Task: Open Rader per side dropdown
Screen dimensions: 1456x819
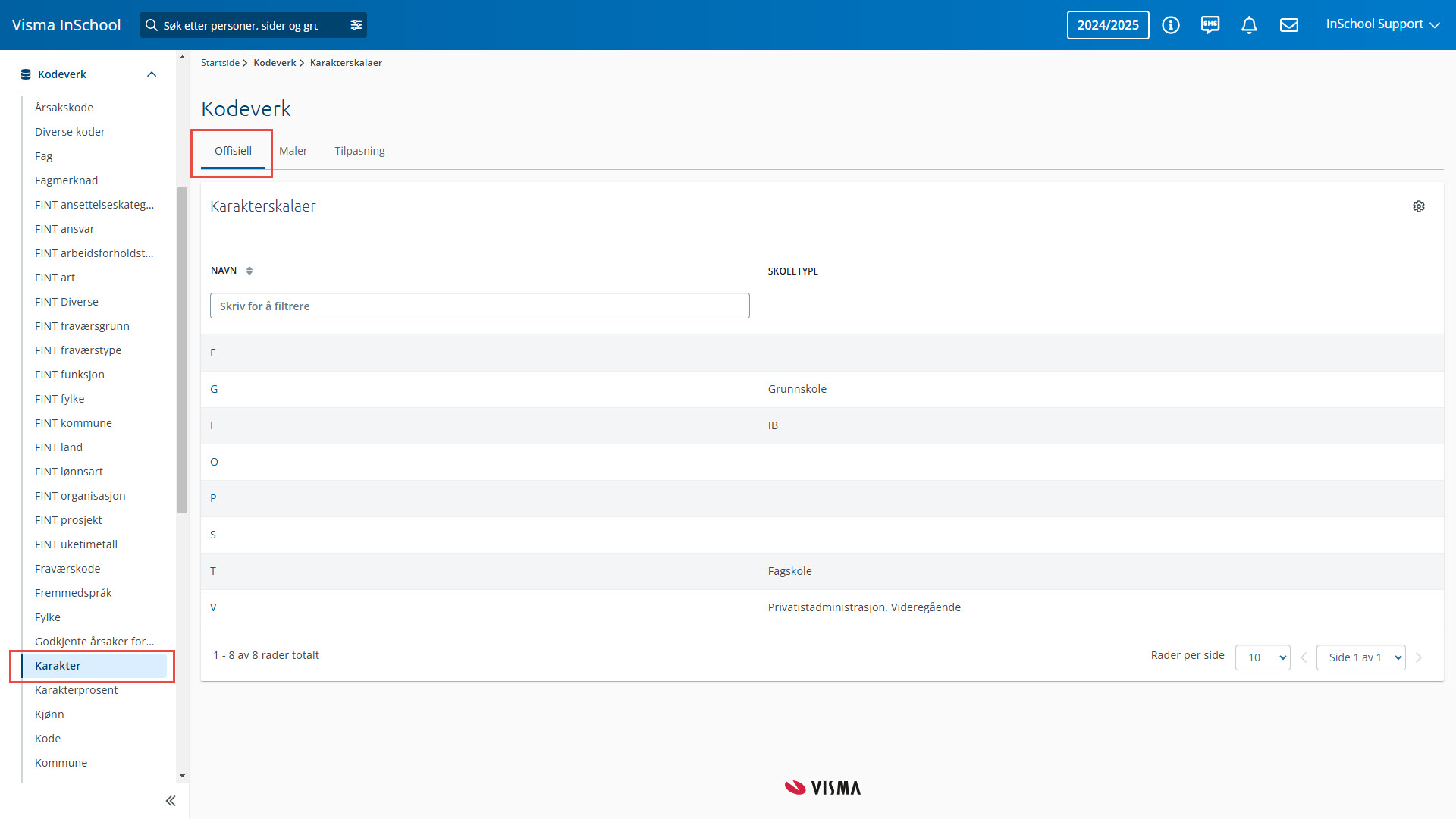Action: [x=1263, y=657]
